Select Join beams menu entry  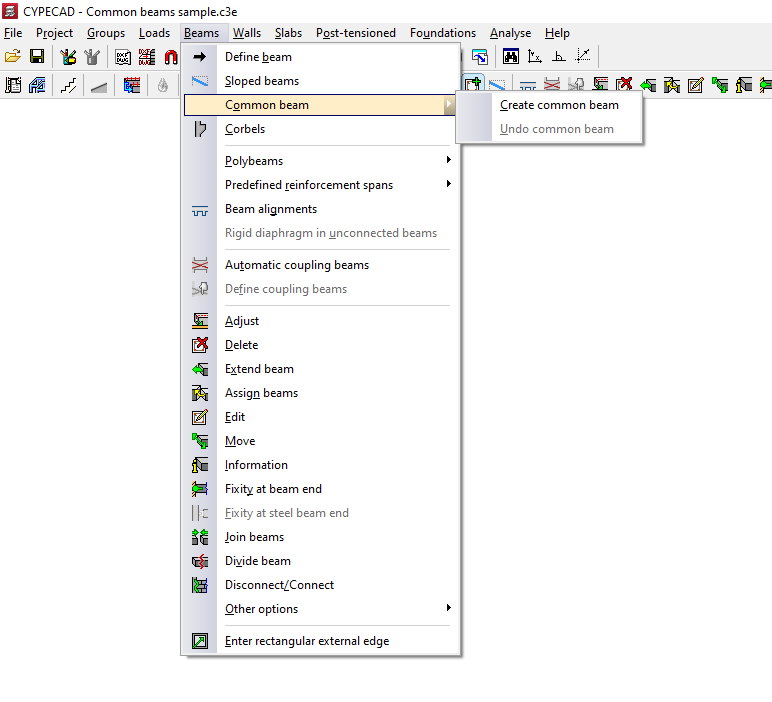(x=254, y=537)
